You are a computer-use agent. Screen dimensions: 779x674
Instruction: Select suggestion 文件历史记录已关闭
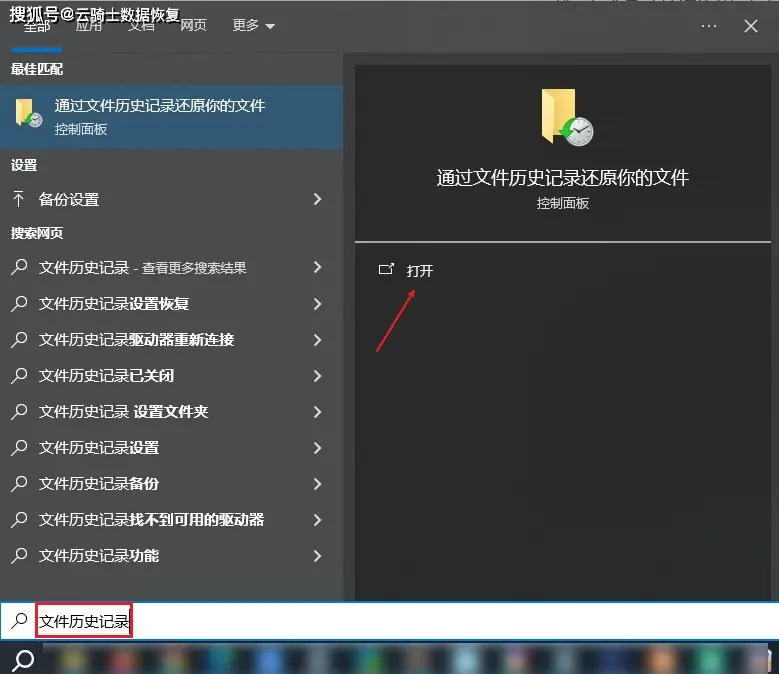pos(171,375)
